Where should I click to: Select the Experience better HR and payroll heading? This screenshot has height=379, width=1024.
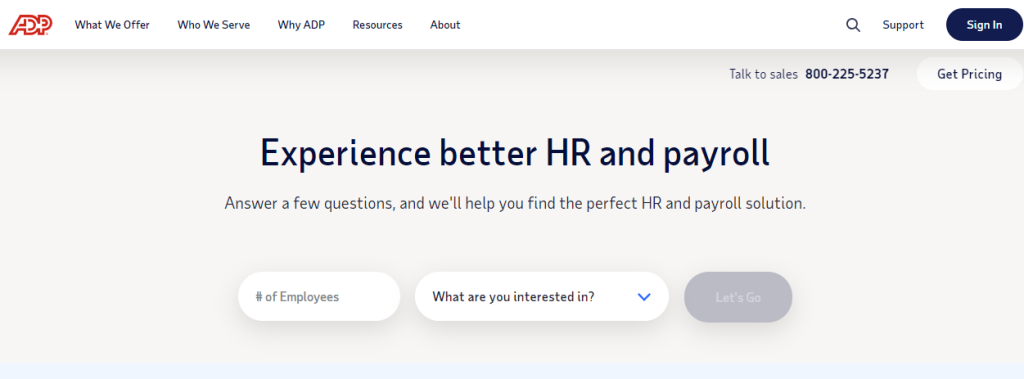click(515, 154)
